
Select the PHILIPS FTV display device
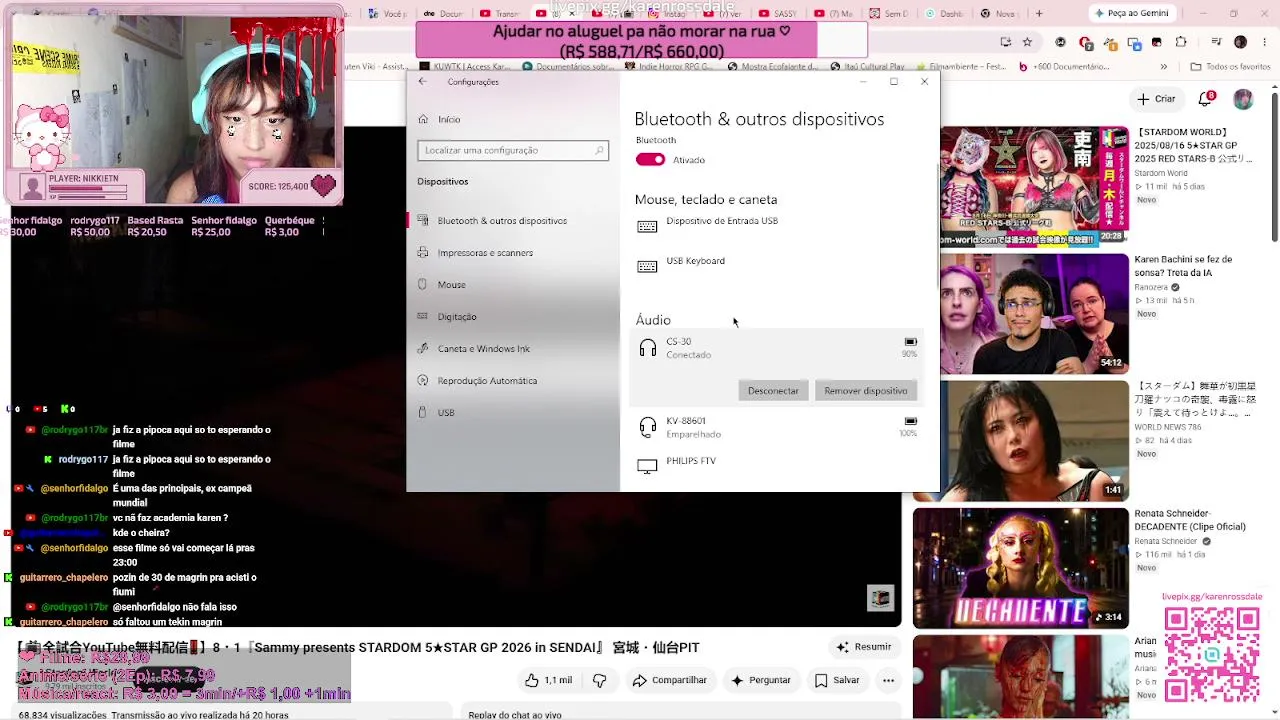776,466
